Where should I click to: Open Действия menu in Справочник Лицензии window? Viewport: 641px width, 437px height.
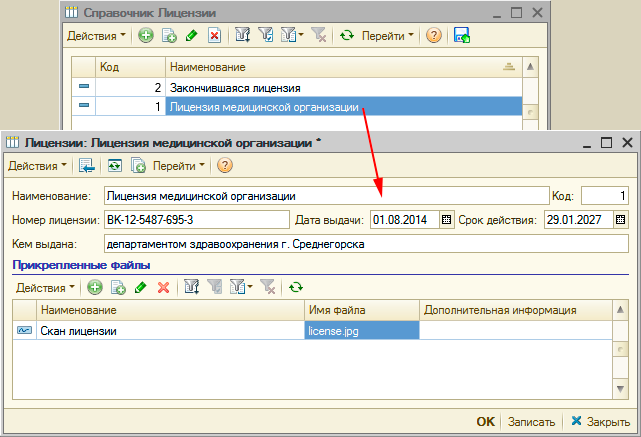tap(96, 36)
